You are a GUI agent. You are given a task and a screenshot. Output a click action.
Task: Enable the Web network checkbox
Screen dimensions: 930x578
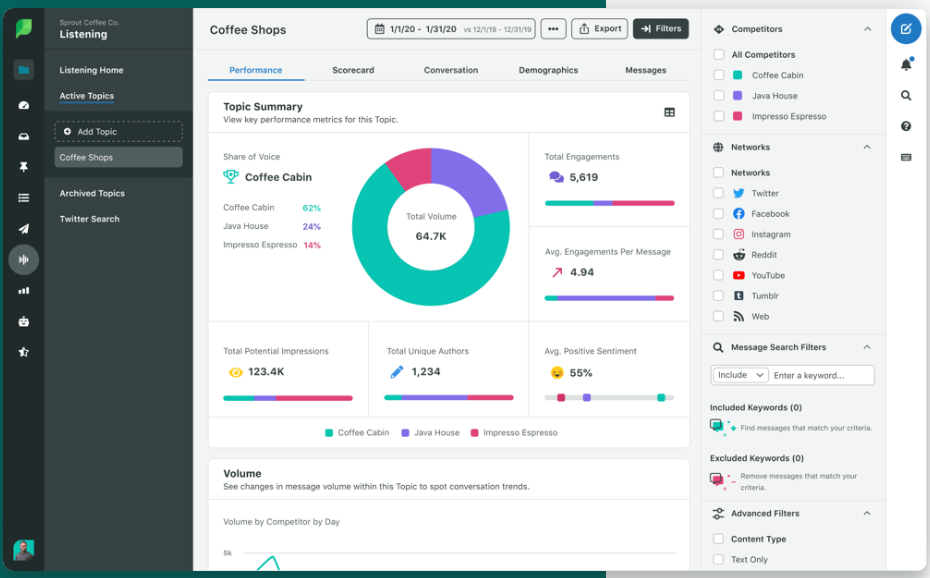coord(718,317)
